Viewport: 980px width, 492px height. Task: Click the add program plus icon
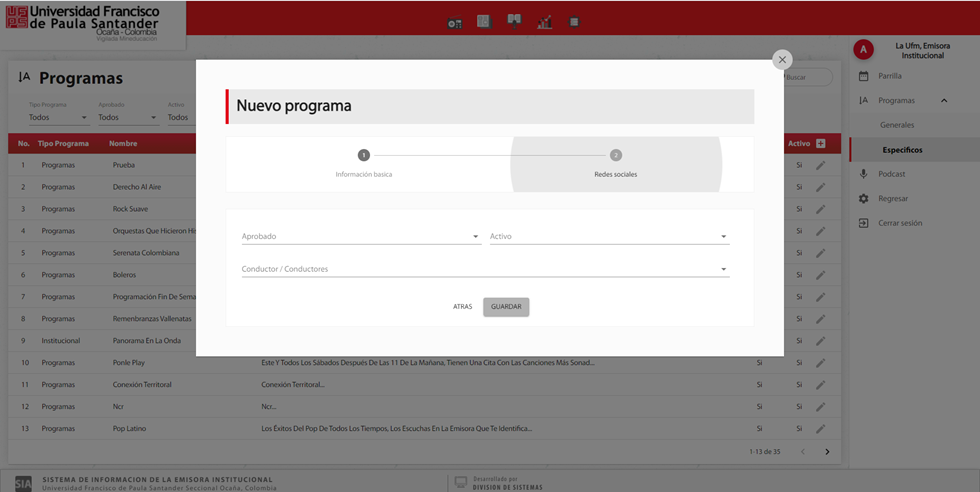coord(820,144)
